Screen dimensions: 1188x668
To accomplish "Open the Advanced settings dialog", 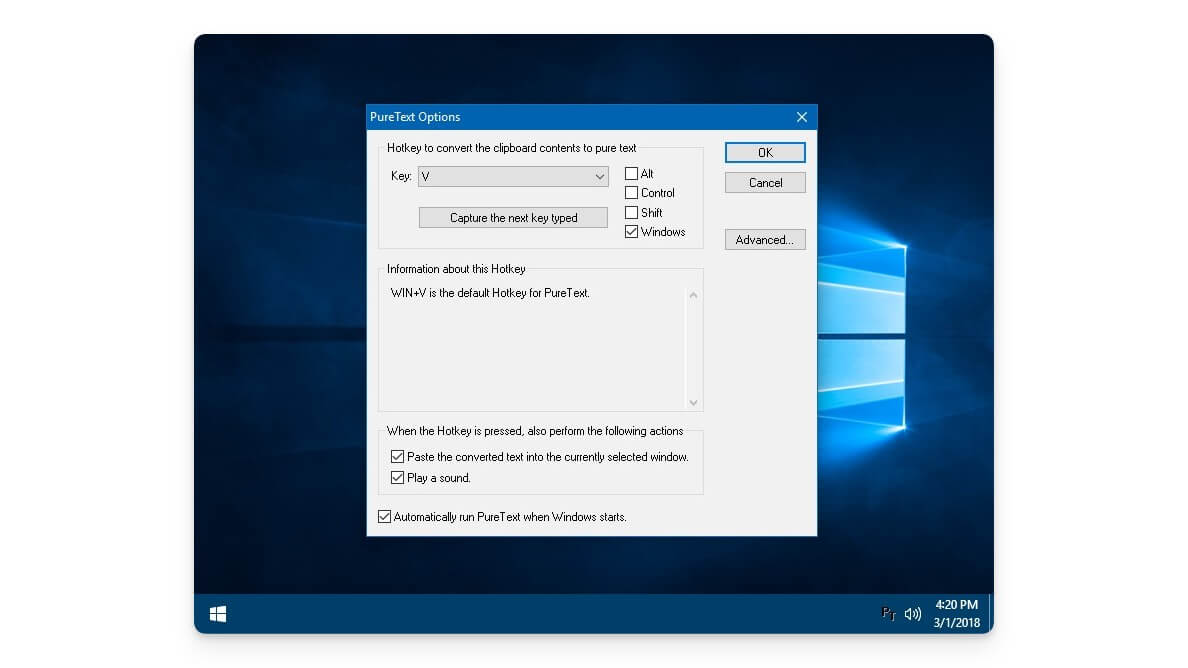I will pos(765,239).
